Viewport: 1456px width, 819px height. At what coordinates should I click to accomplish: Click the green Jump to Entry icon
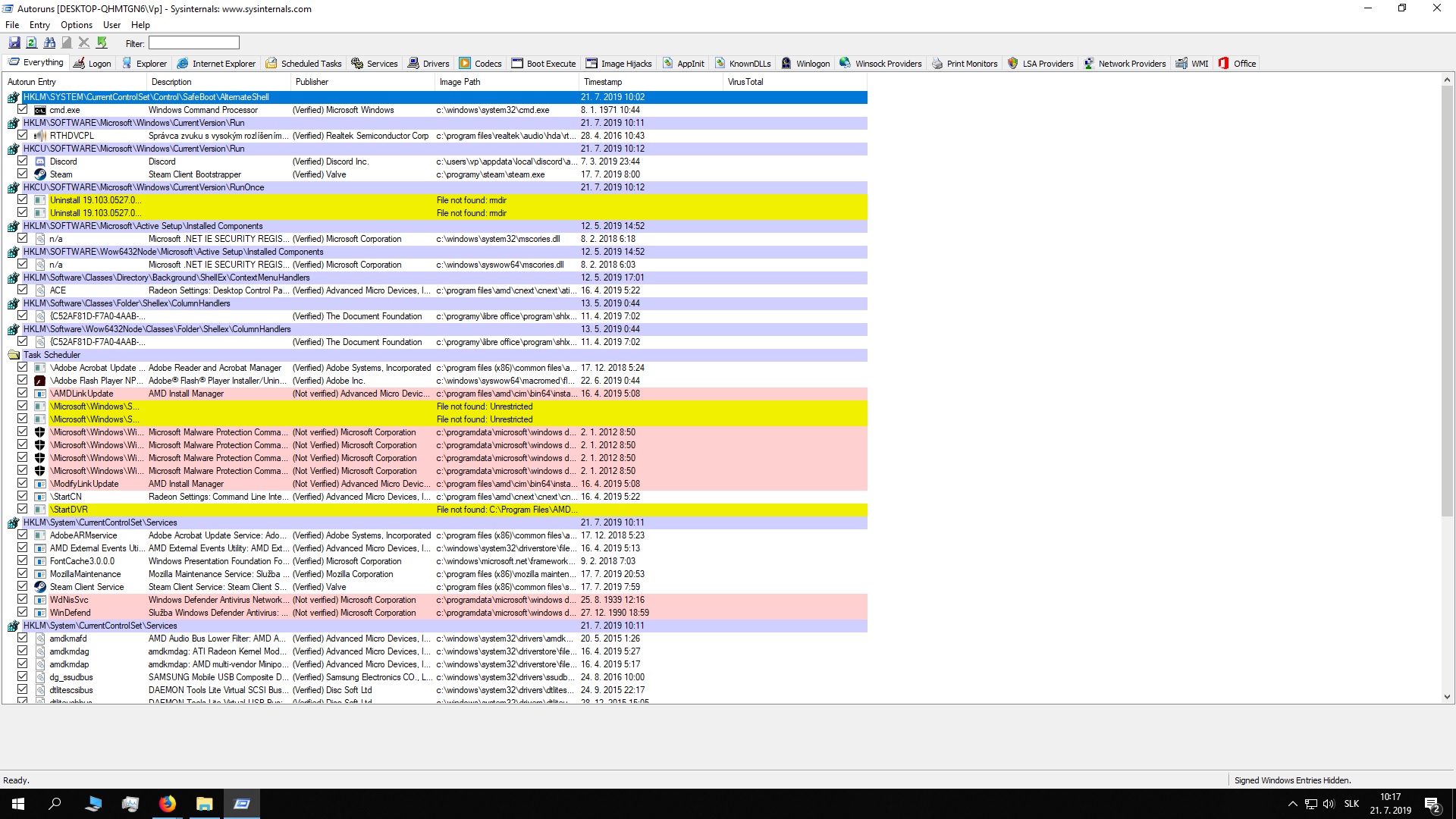[102, 43]
